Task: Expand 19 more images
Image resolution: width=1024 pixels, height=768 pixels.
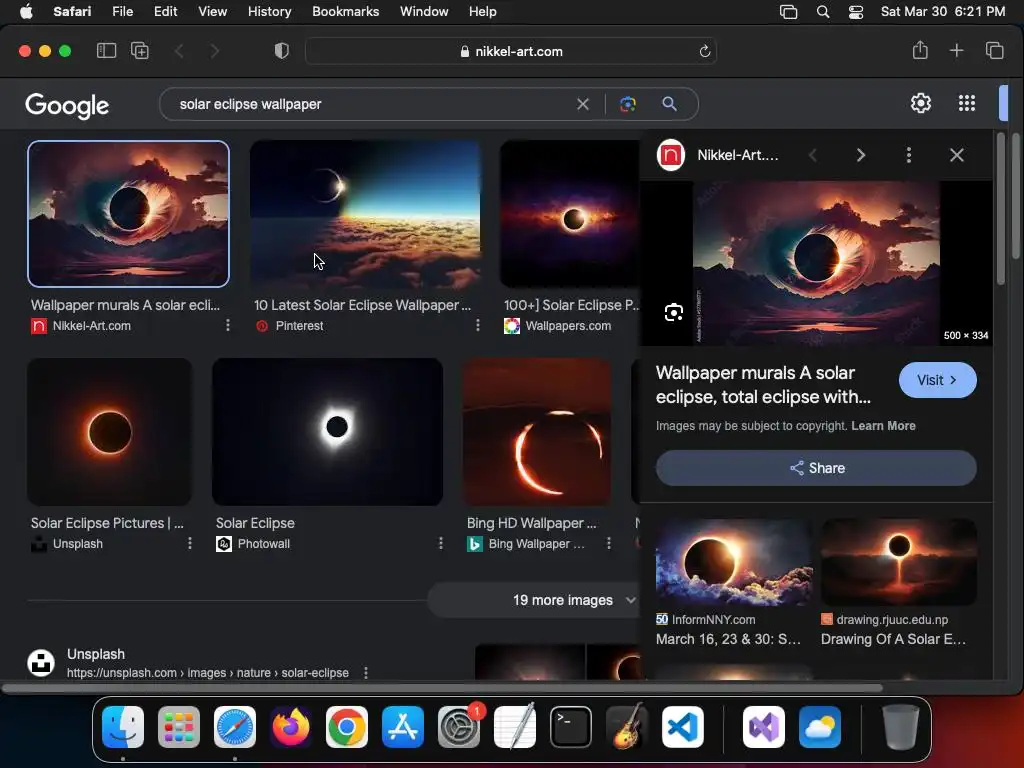Action: 533,600
